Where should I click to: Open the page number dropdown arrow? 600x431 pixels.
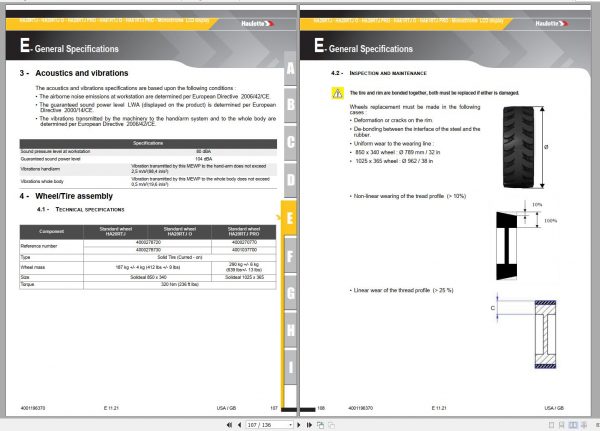pos(291,425)
